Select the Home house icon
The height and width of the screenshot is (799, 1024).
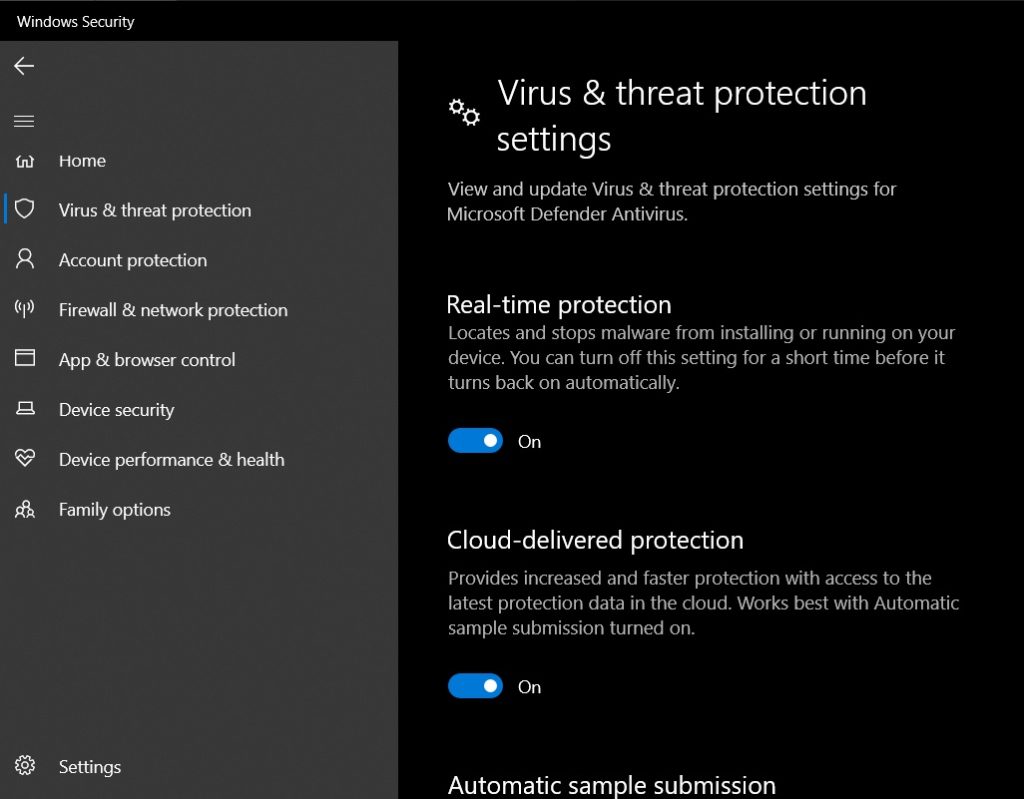(x=24, y=160)
